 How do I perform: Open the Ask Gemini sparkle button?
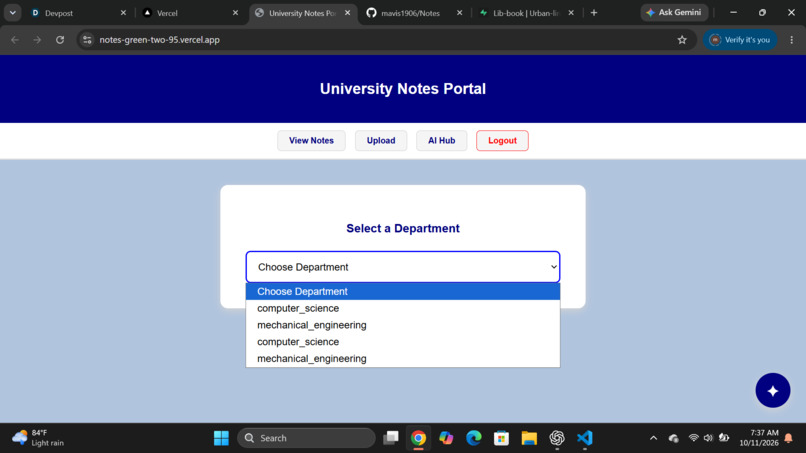coord(674,12)
